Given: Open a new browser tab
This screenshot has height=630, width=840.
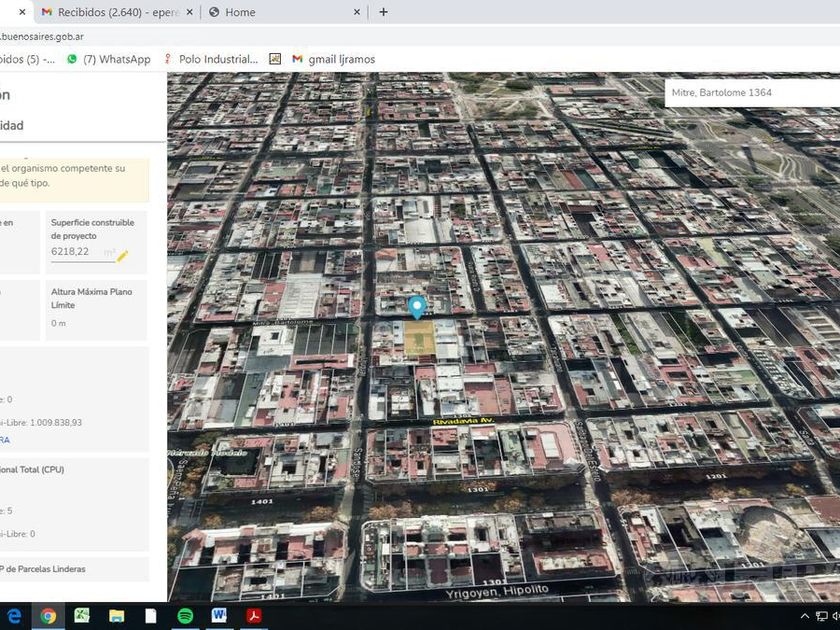Looking at the screenshot, I should click(383, 12).
